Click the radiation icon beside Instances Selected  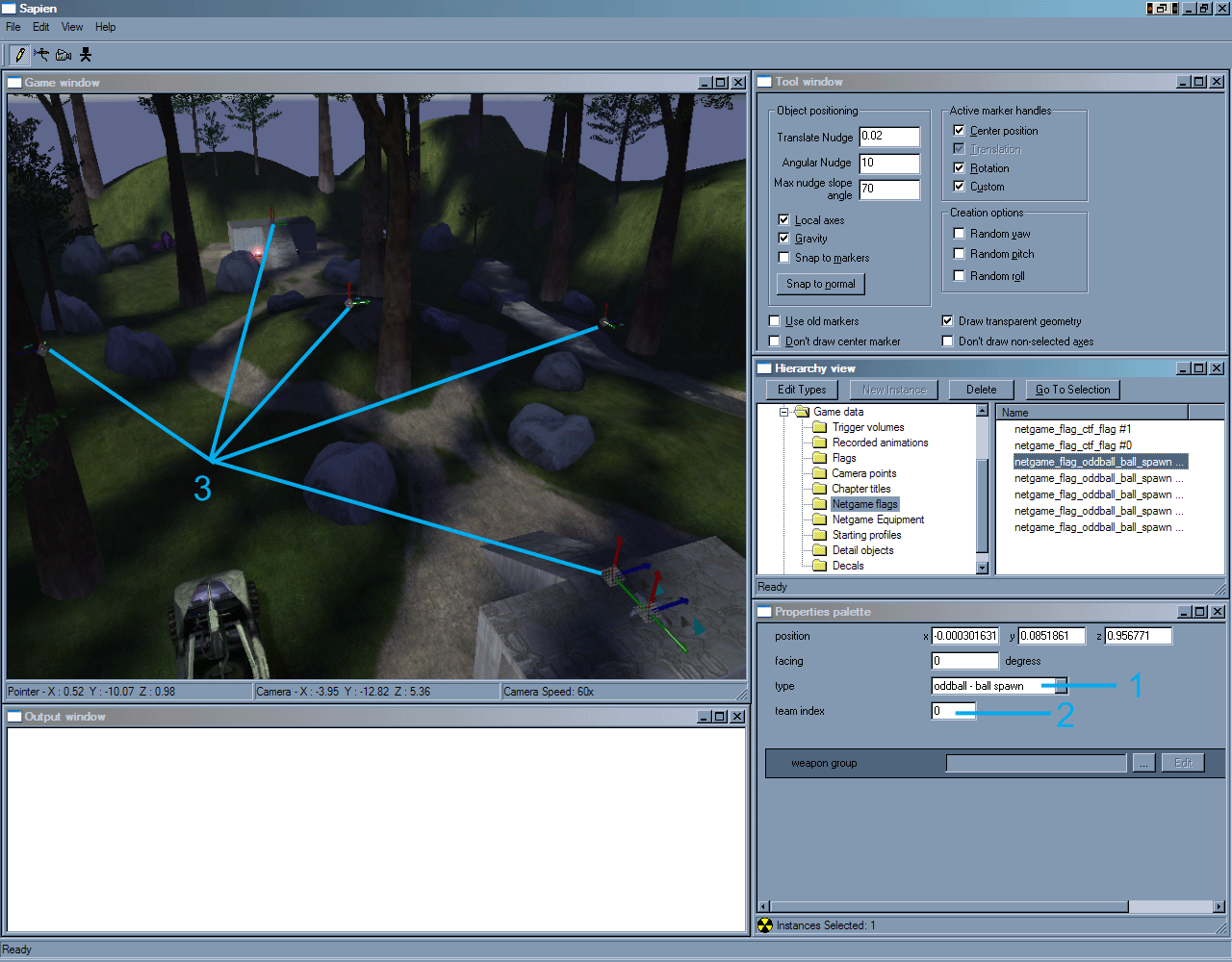(765, 925)
